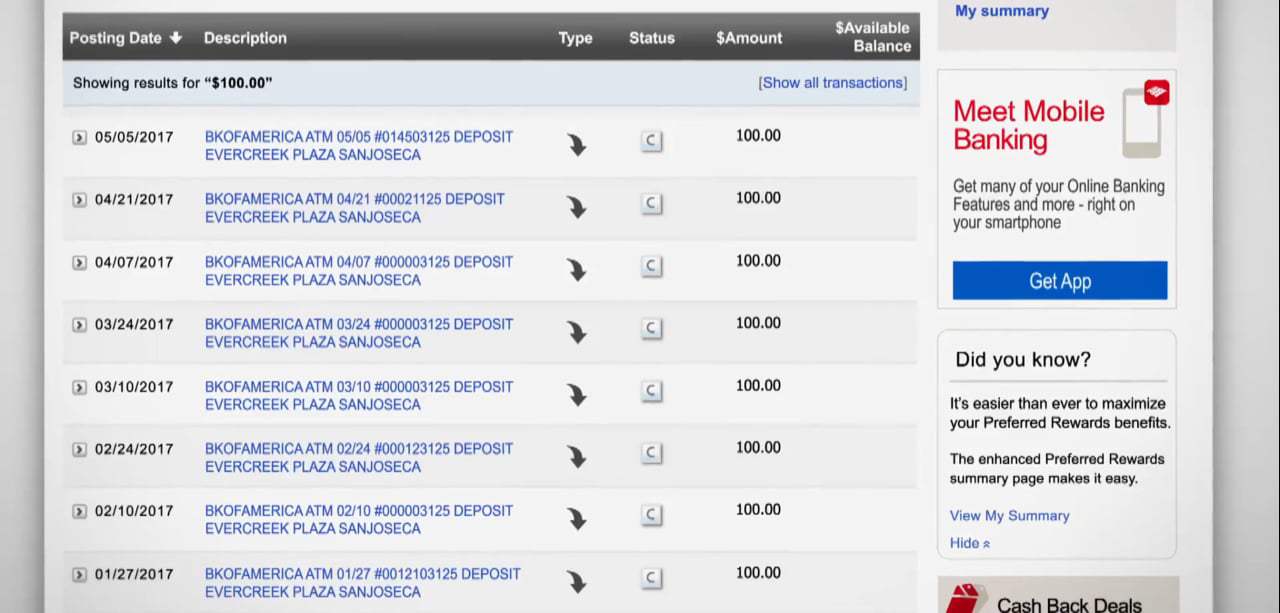Image resolution: width=1280 pixels, height=613 pixels.
Task: Click the 02/24/2017 posting date
Action: point(134,450)
